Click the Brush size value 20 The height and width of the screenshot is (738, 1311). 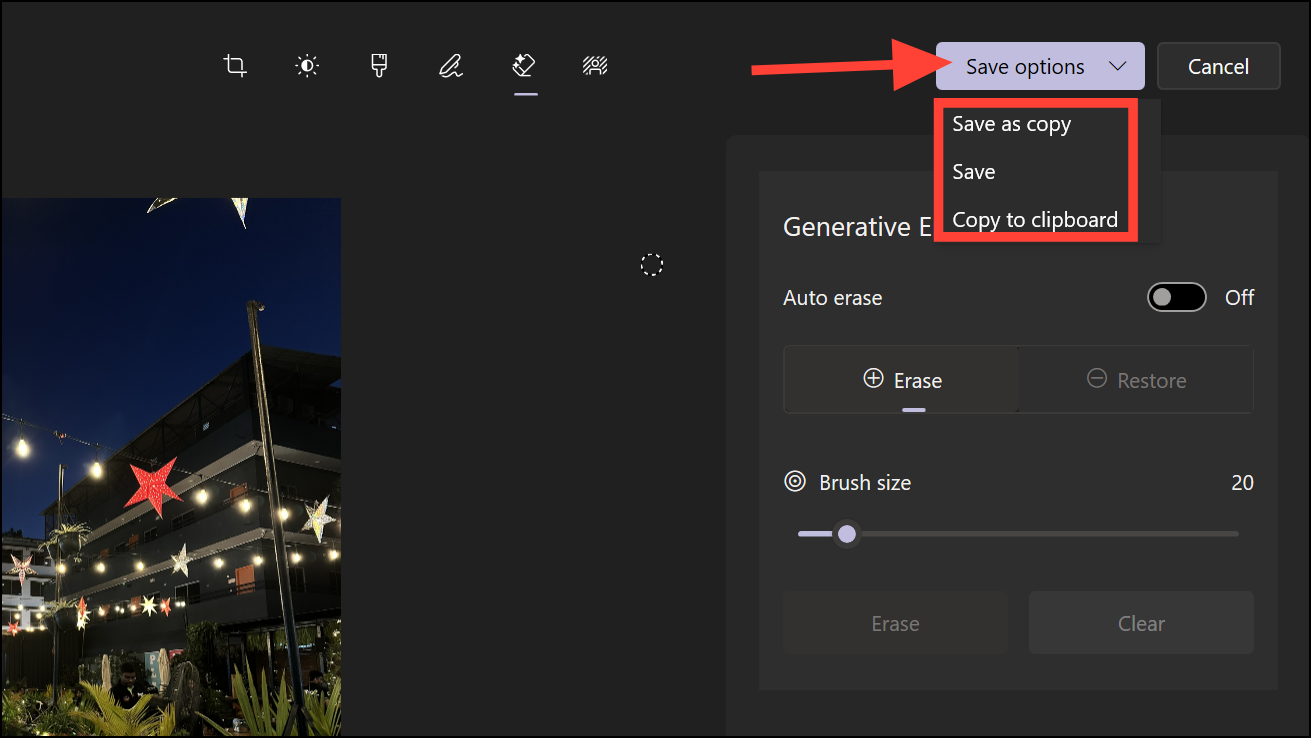point(1242,483)
